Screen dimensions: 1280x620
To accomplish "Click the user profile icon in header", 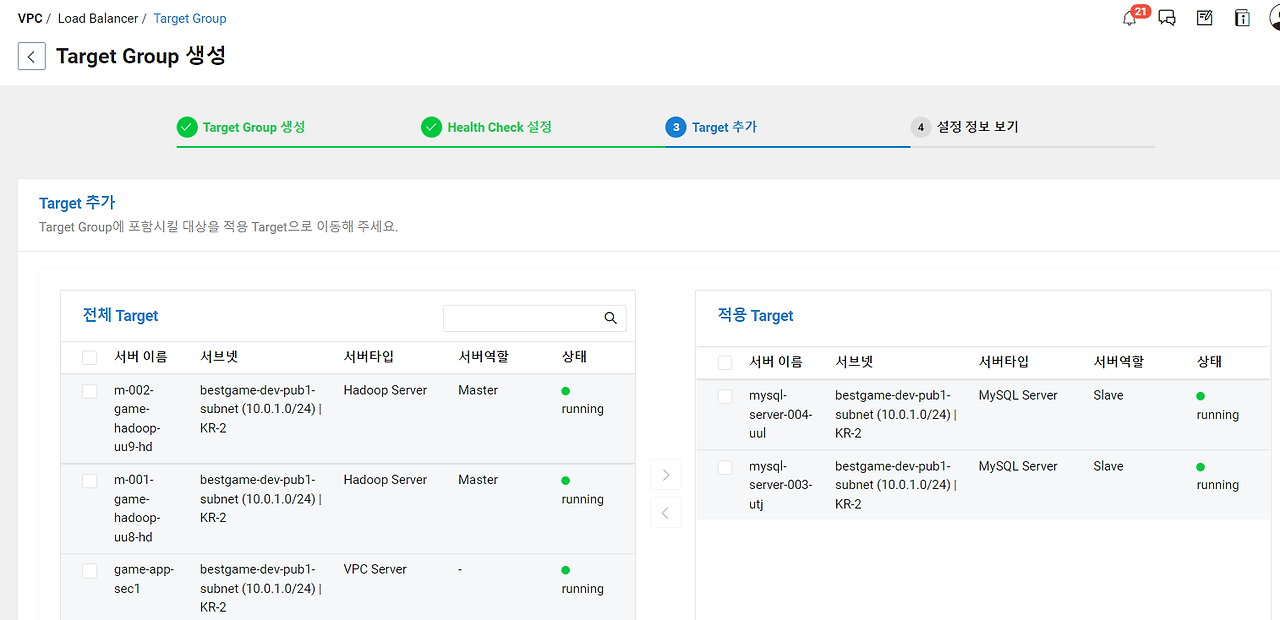I will (x=1274, y=18).
